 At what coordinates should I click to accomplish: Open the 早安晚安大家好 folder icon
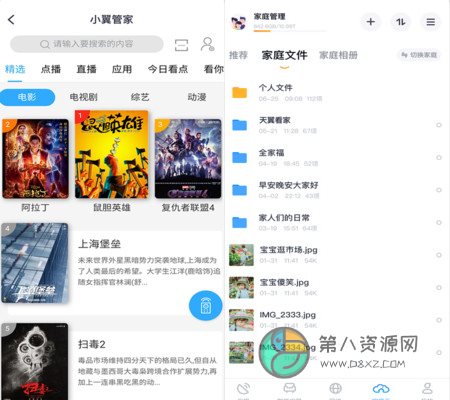tap(240, 190)
